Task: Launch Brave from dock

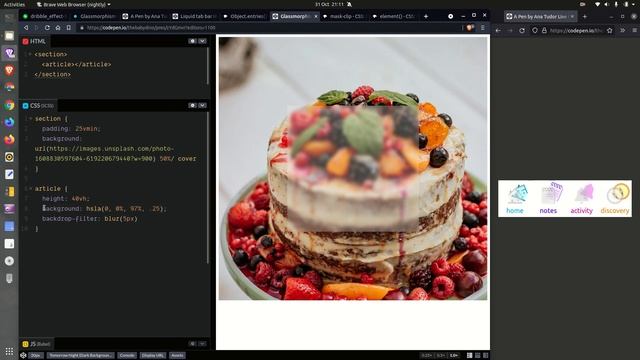Action: [x=9, y=70]
